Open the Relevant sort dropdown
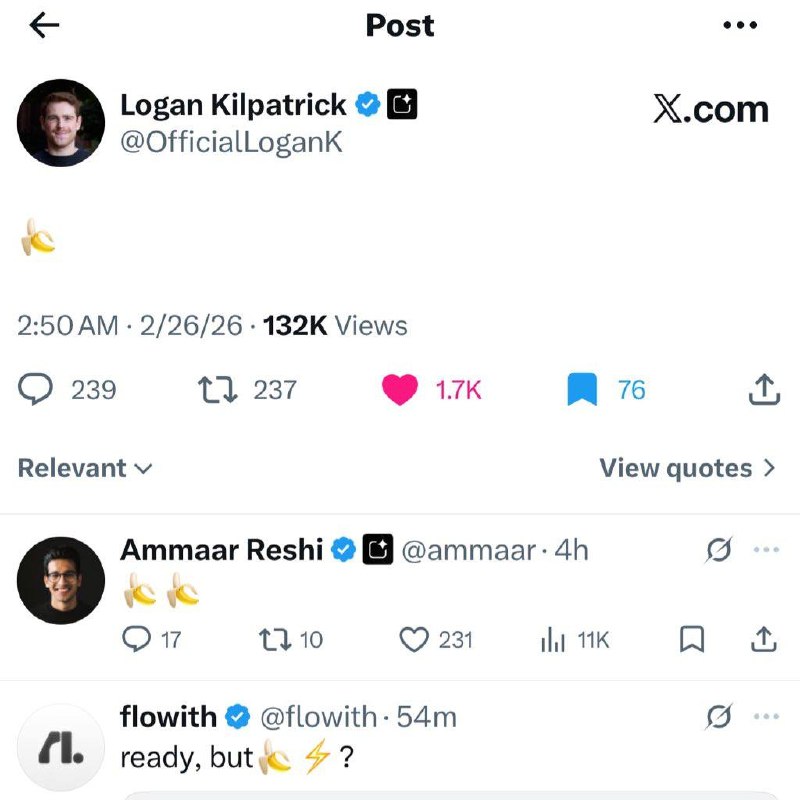This screenshot has width=800, height=800. point(84,468)
